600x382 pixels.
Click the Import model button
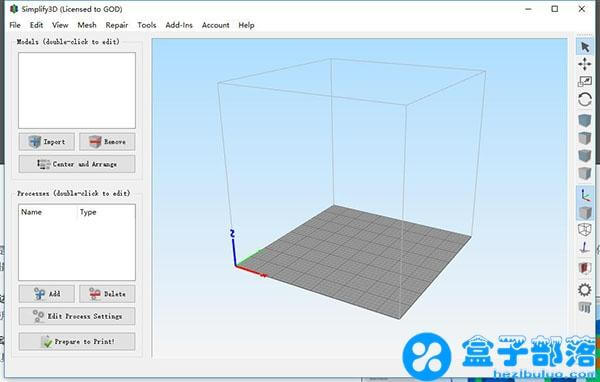tap(47, 142)
